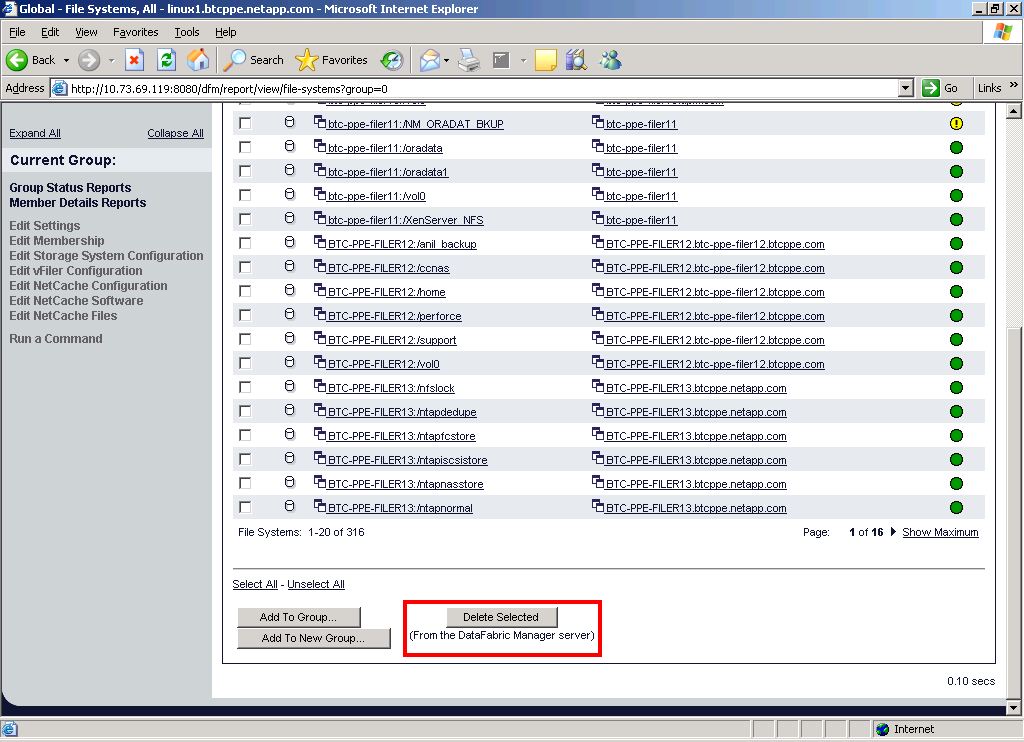Open the File menu
This screenshot has height=742, width=1024.
click(x=17, y=32)
